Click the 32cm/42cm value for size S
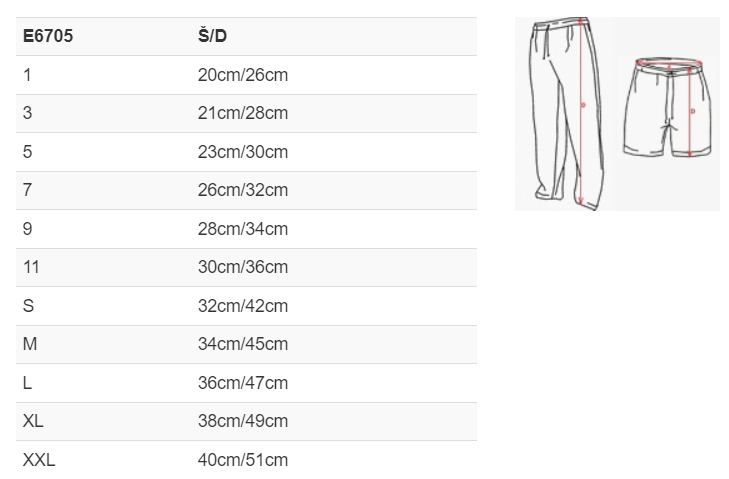The image size is (729, 479). point(243,306)
